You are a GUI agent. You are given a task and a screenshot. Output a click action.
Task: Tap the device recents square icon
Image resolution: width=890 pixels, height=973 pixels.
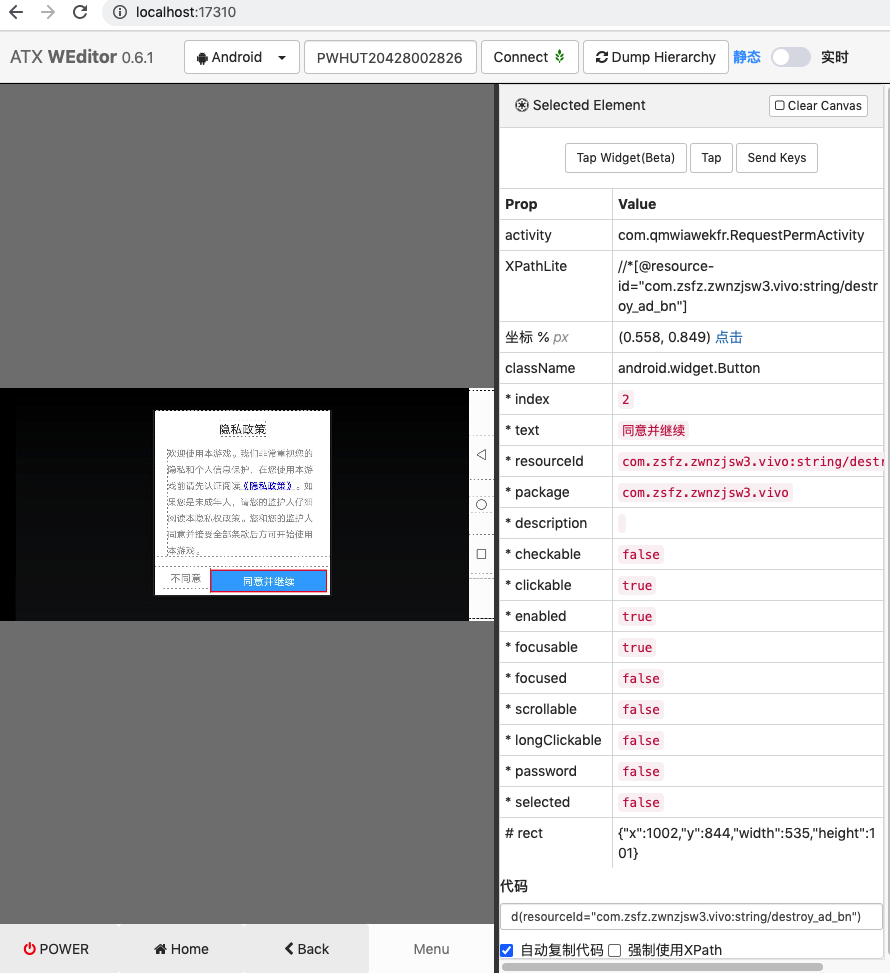click(481, 554)
